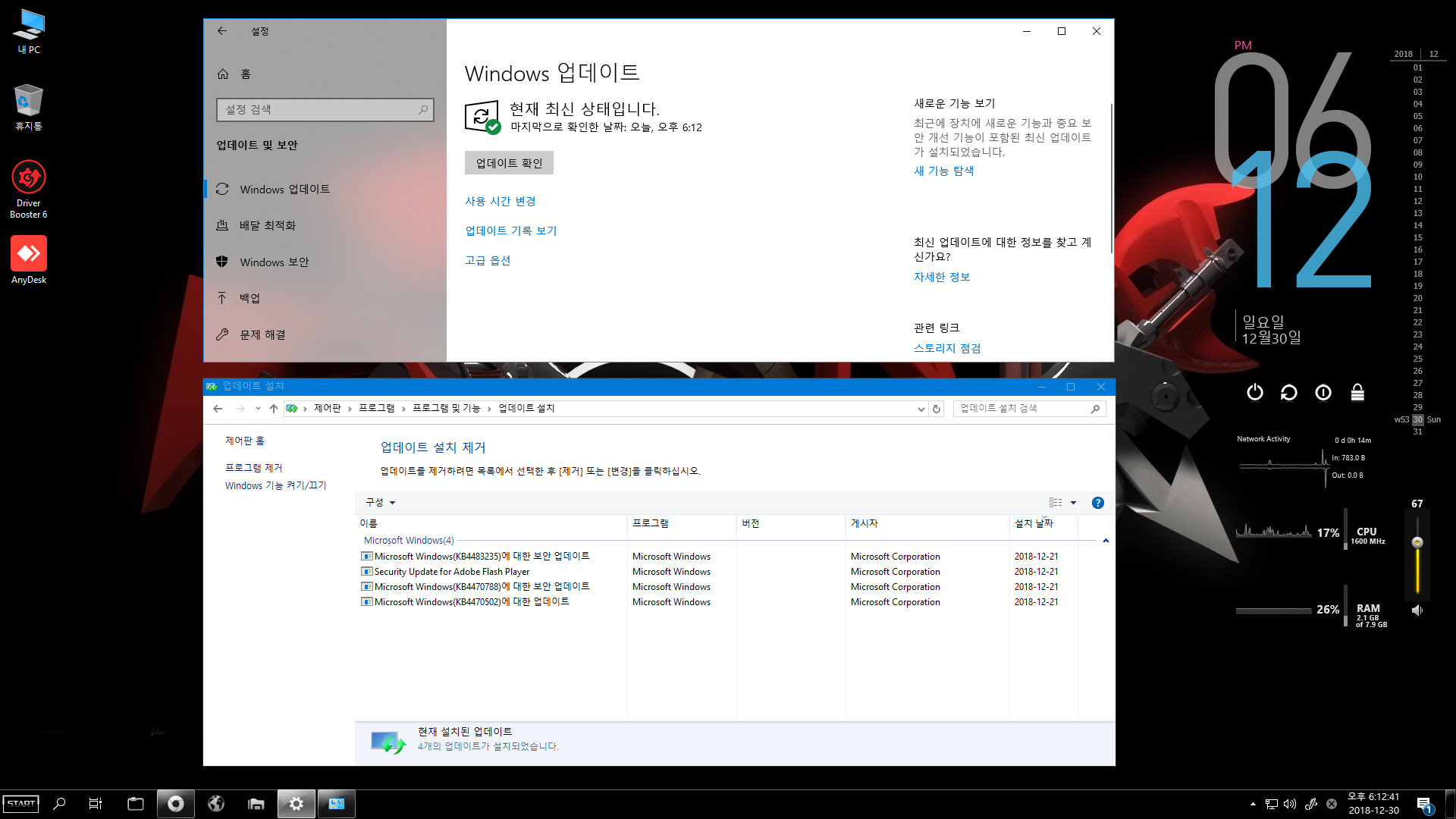Refresh the 업데이트 설치 list
1456x819 pixels.
[937, 409]
